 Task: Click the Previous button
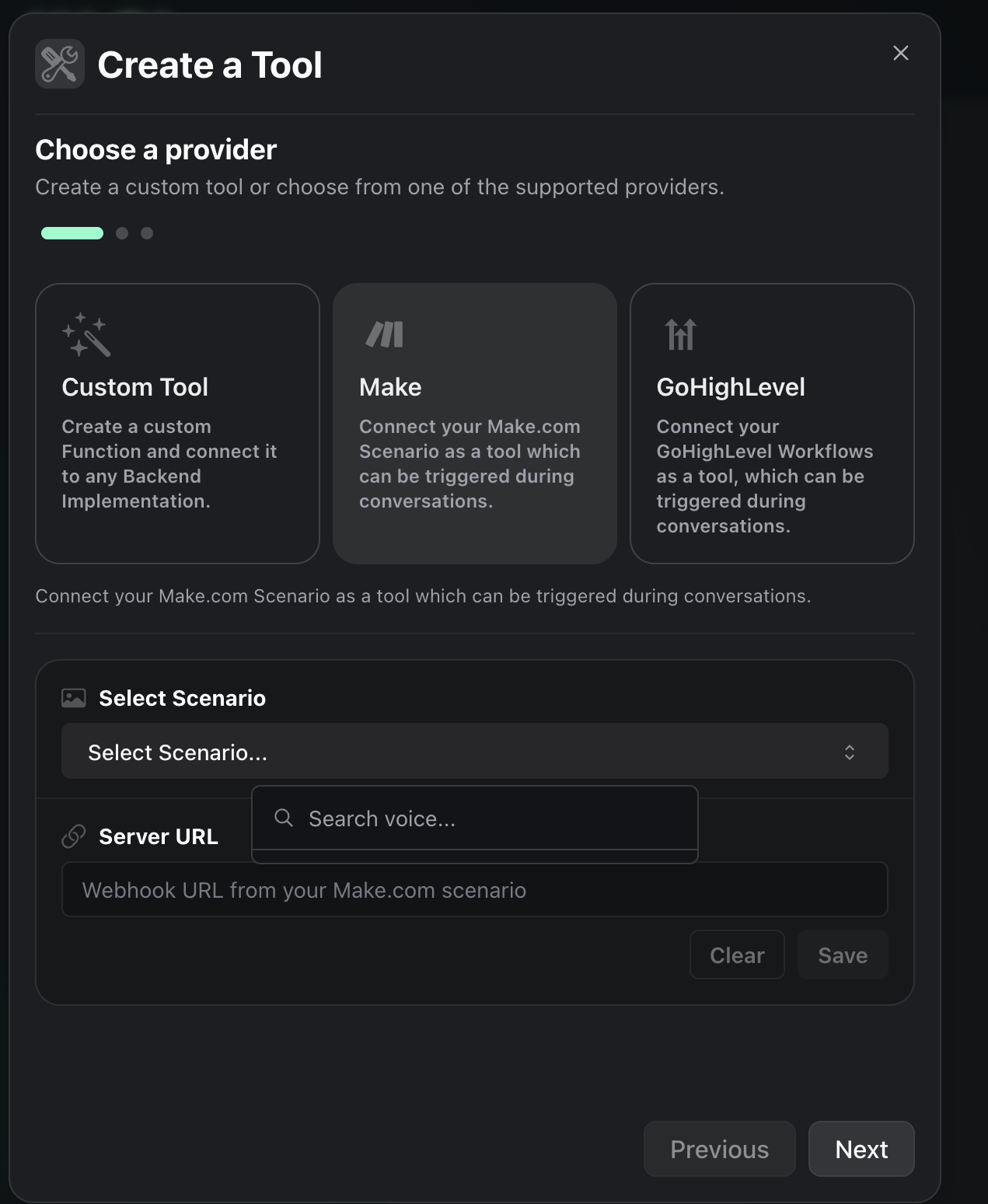[x=719, y=1149]
